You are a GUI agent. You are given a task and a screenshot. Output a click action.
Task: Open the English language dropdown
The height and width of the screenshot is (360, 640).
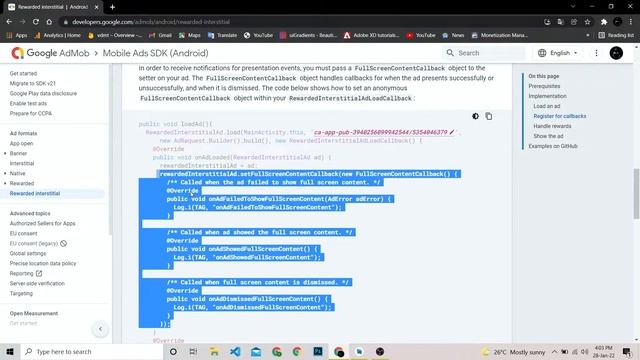click(558, 53)
